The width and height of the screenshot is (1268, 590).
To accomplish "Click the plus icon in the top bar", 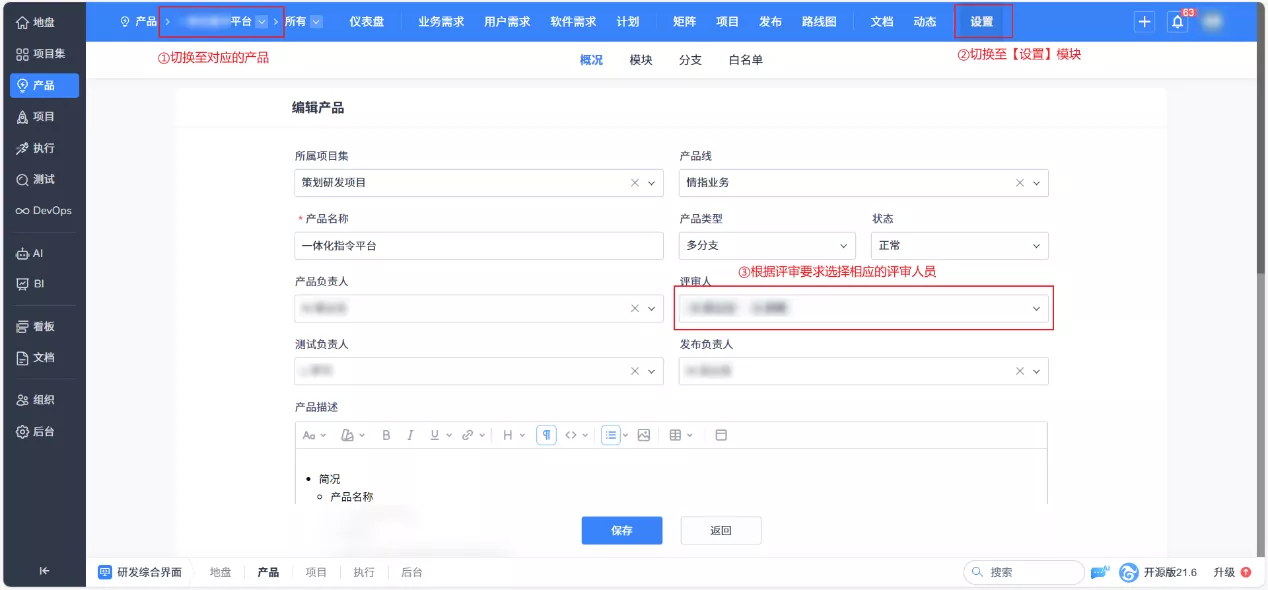I will pyautogui.click(x=1143, y=21).
